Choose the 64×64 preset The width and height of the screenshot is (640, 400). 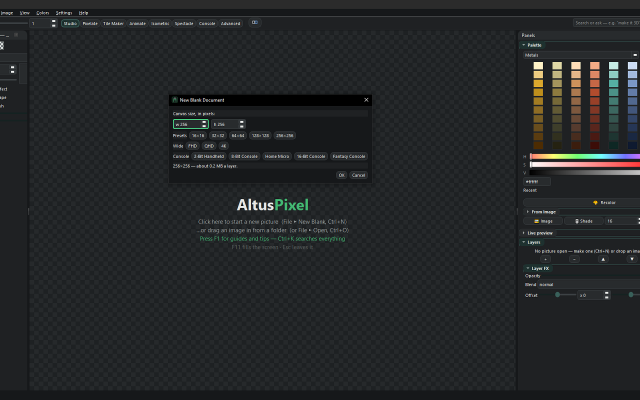click(238, 136)
